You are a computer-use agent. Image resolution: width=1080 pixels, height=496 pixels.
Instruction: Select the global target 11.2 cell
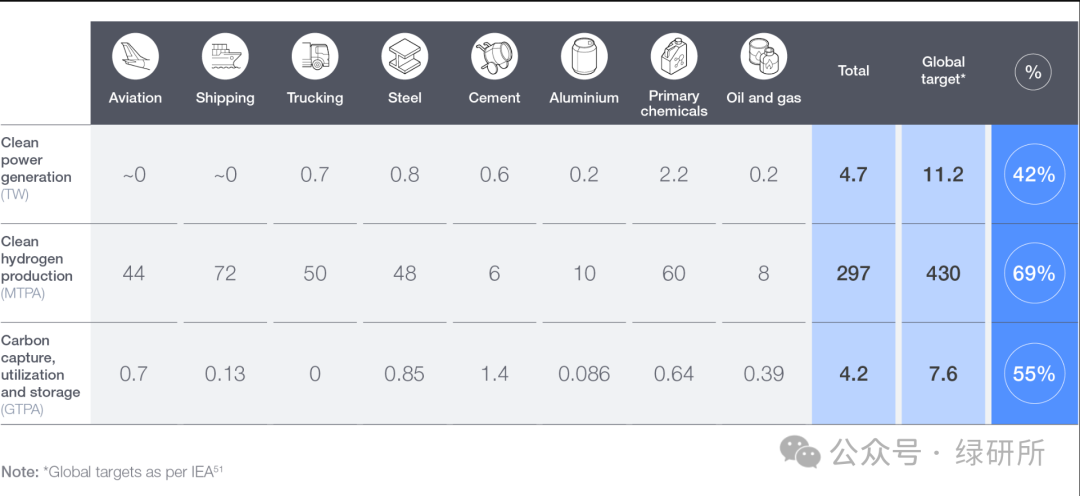[x=943, y=174]
